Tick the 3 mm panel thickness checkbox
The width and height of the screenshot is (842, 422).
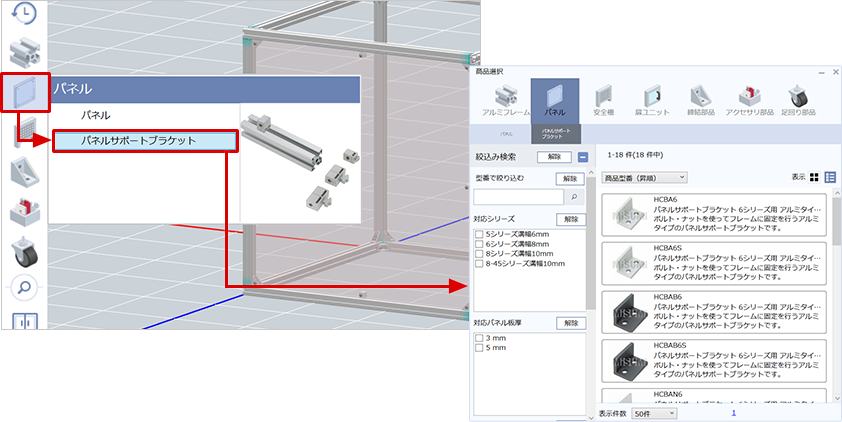coord(479,338)
